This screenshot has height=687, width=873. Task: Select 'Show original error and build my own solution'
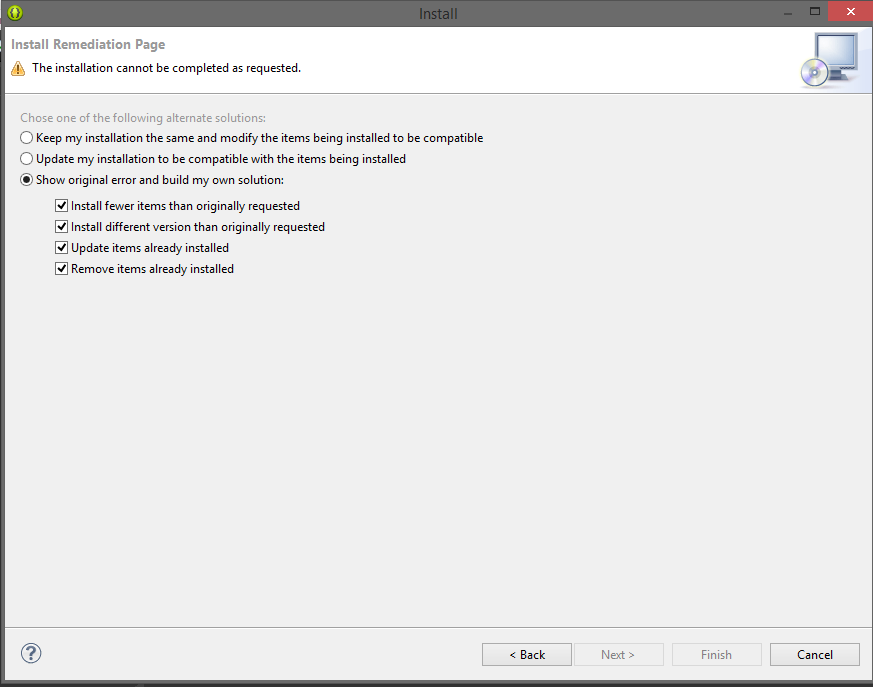tap(27, 180)
